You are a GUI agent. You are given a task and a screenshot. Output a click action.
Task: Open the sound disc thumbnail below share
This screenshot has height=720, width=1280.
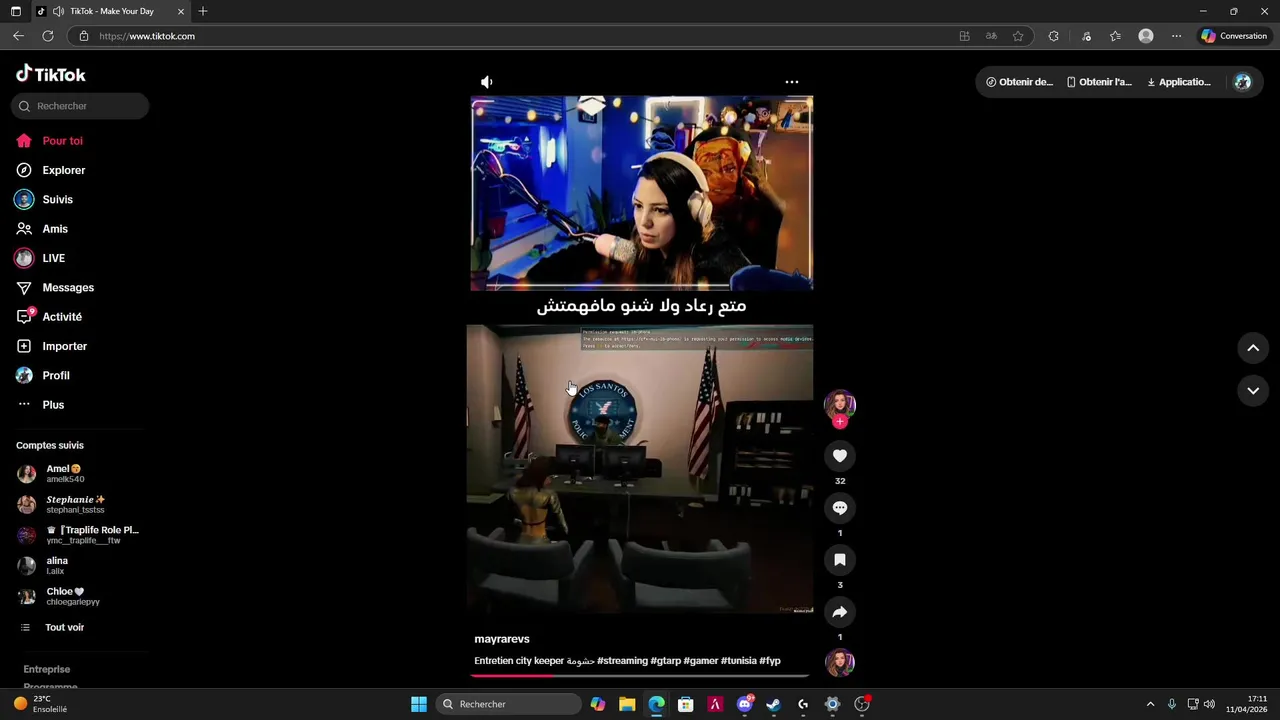(840, 662)
